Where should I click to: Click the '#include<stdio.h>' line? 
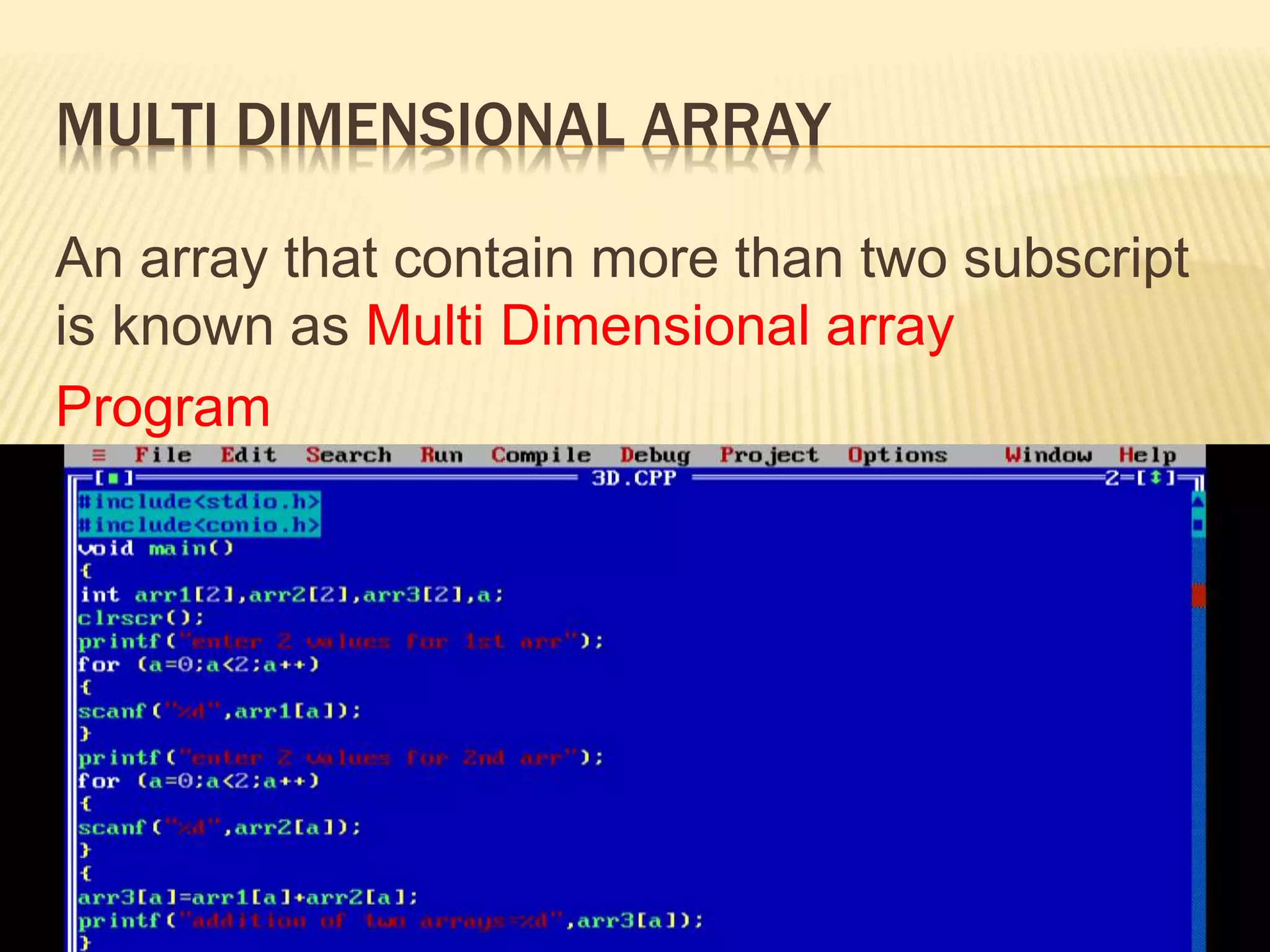(199, 501)
